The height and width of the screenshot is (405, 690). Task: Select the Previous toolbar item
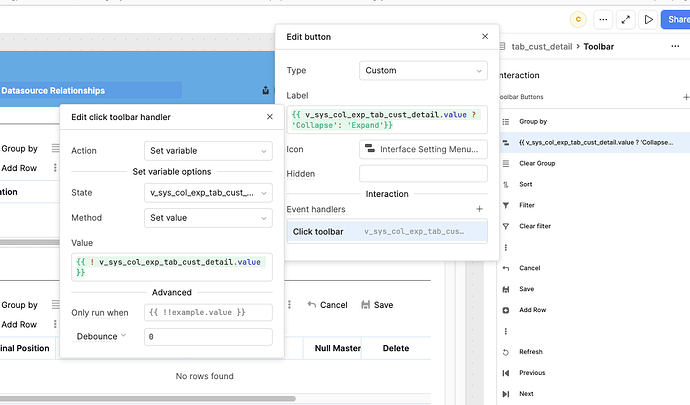tap(594, 372)
